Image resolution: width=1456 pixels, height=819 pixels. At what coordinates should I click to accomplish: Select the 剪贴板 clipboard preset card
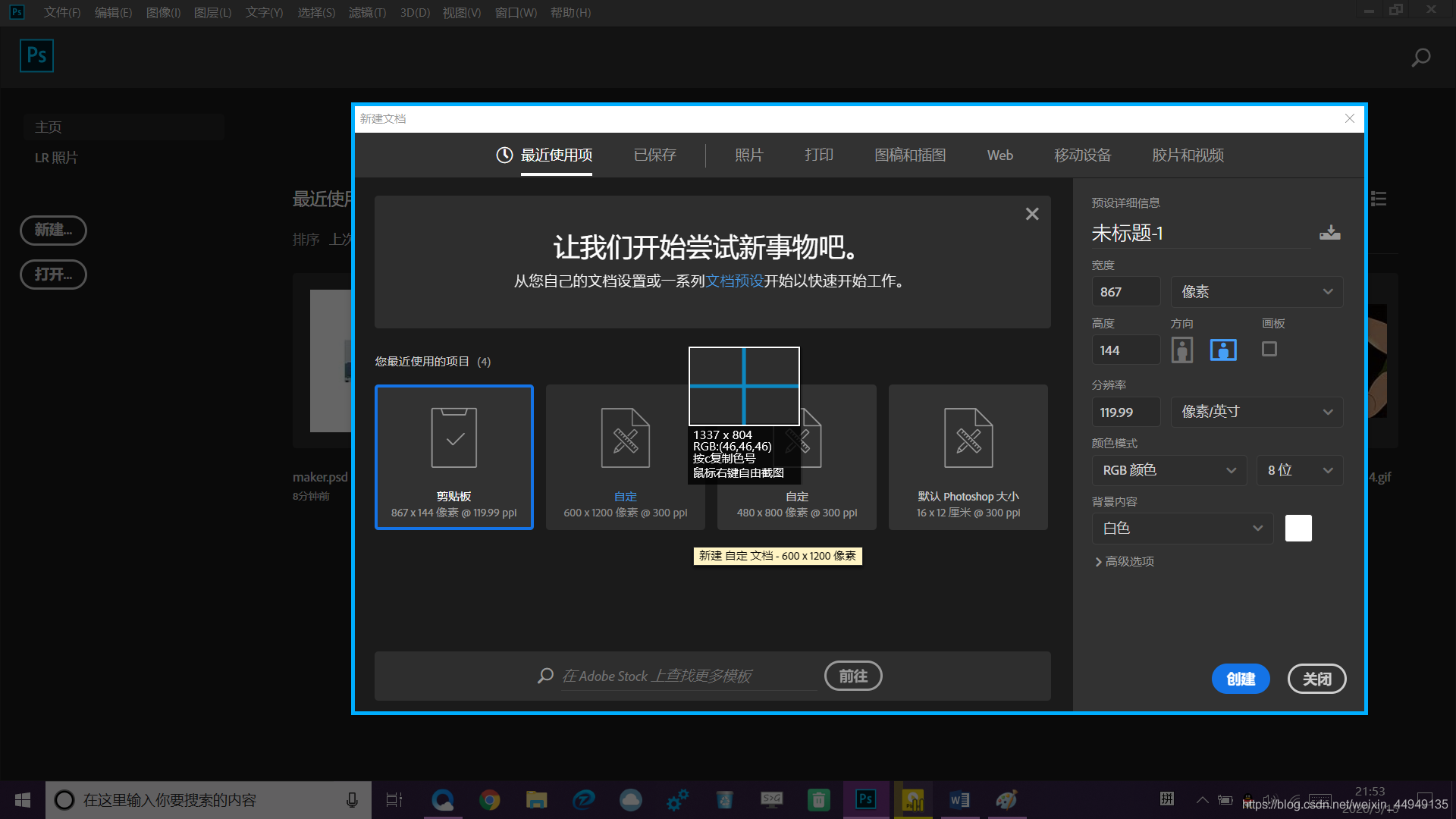tap(454, 457)
